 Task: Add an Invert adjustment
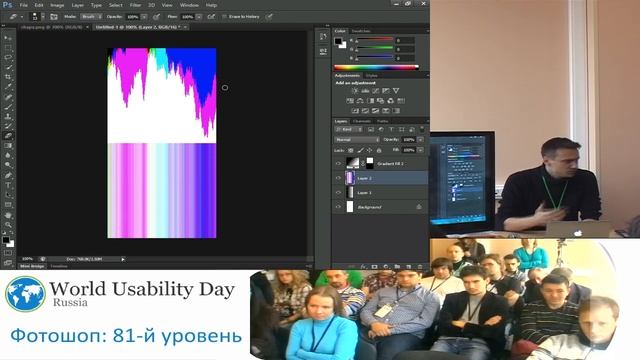coord(355,111)
